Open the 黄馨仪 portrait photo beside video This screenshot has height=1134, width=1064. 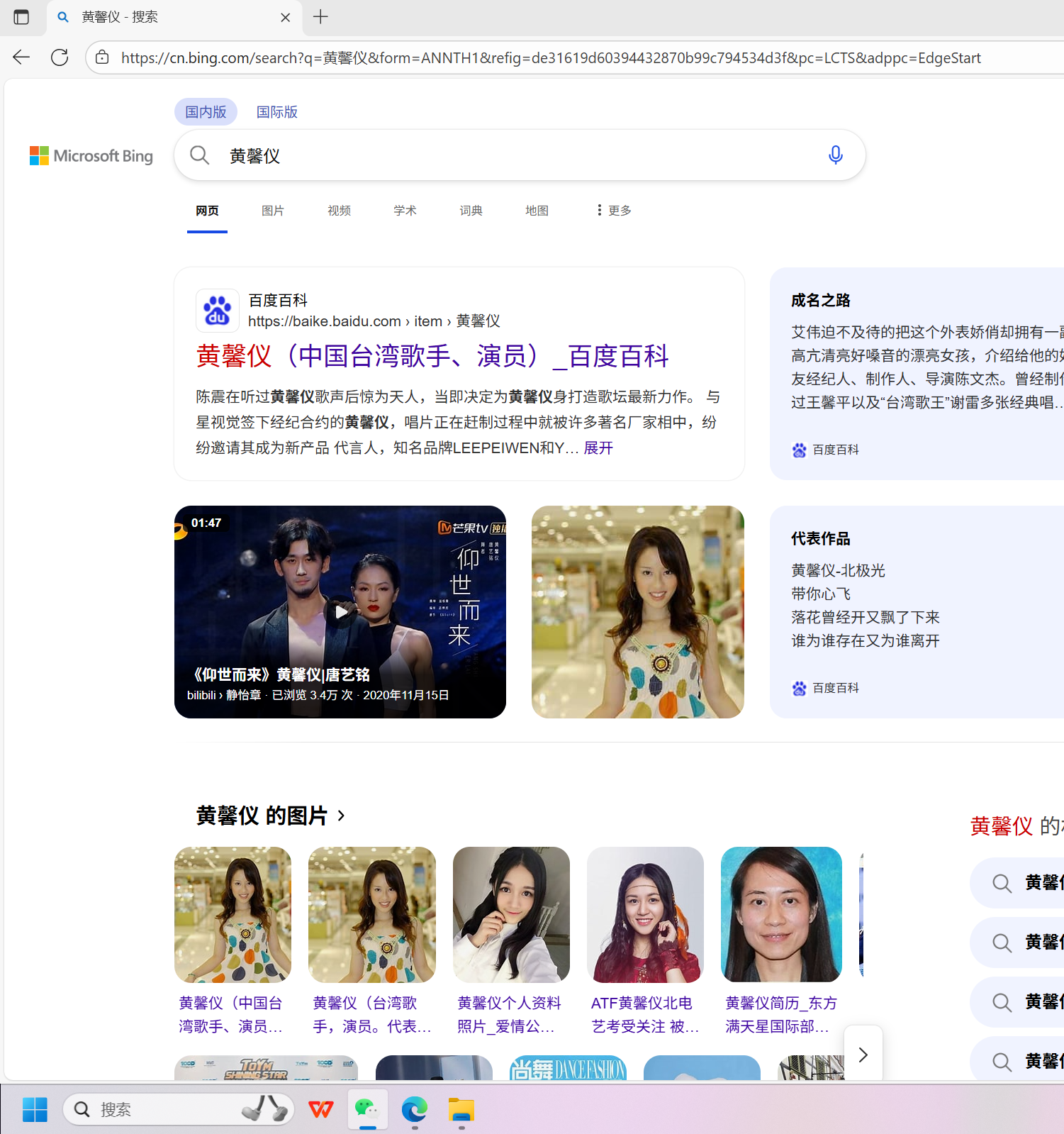638,612
